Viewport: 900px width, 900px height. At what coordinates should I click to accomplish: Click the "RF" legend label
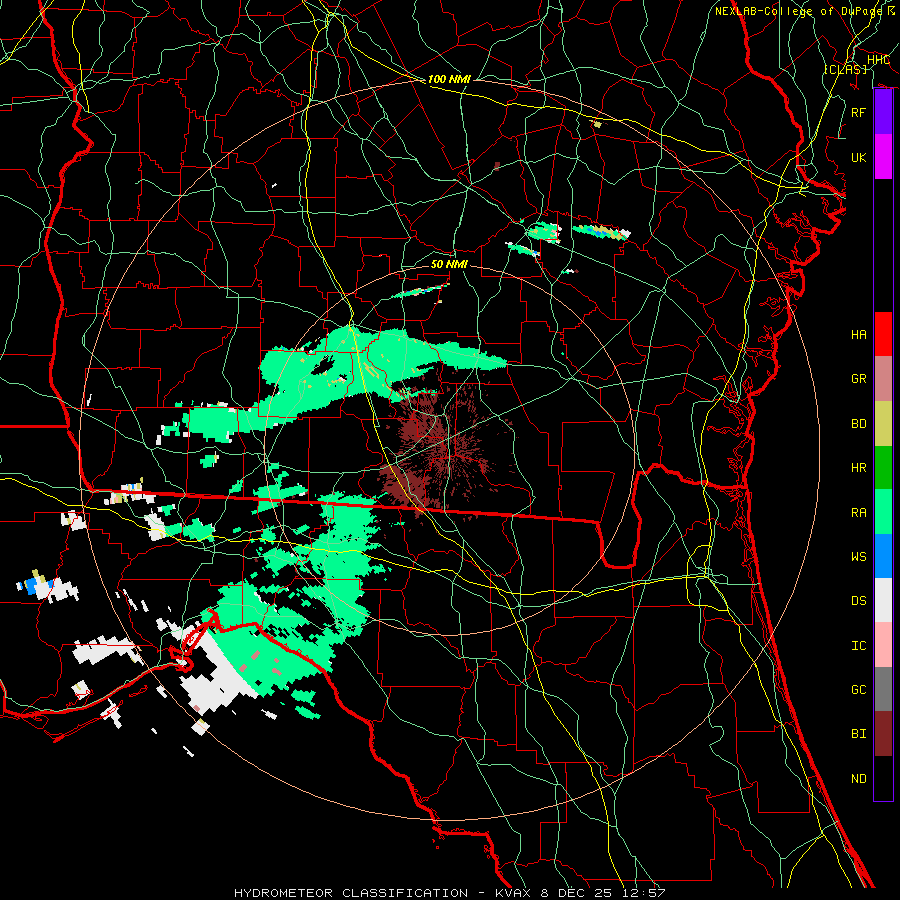point(858,112)
